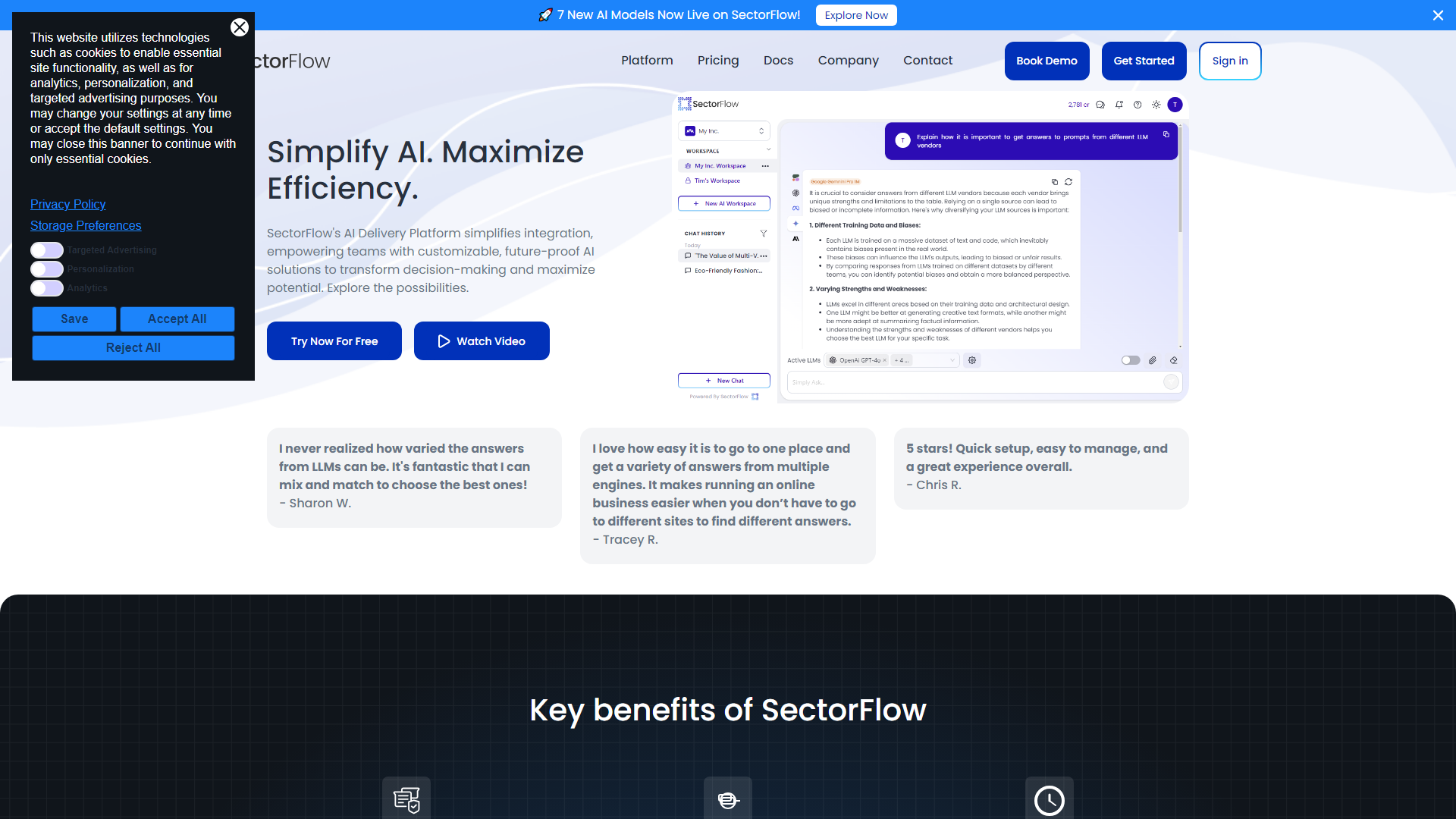Open the Eco-Friendly Fashion chat history entry

click(x=724, y=271)
